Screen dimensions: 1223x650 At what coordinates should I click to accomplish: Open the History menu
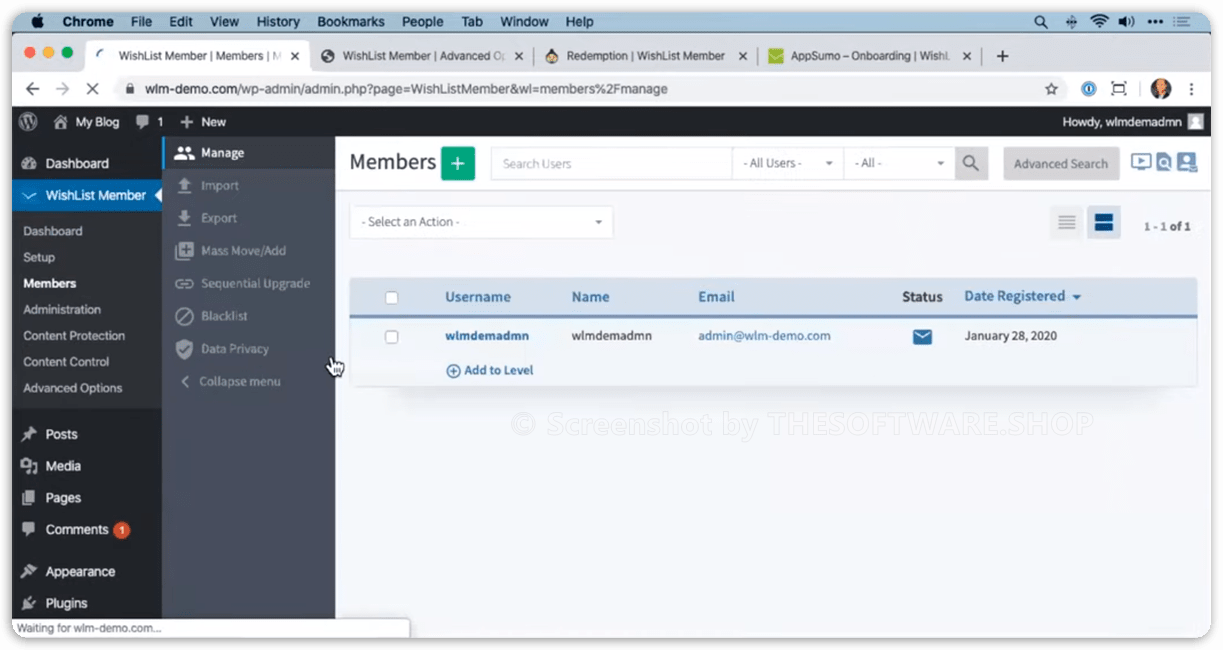click(278, 22)
